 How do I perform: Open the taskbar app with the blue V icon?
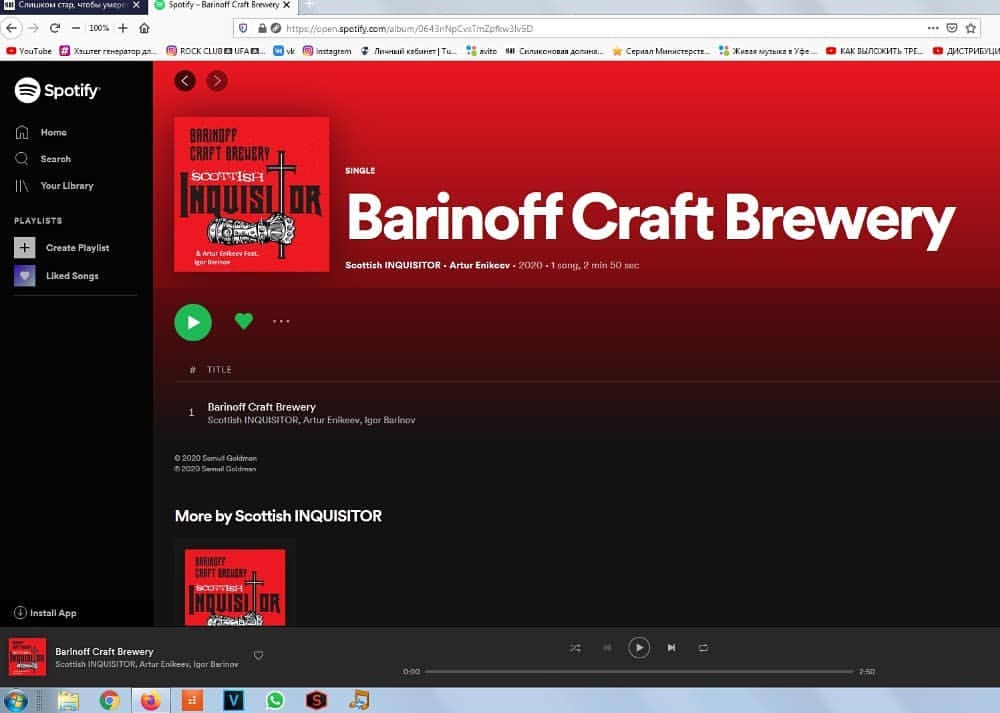coord(233,701)
